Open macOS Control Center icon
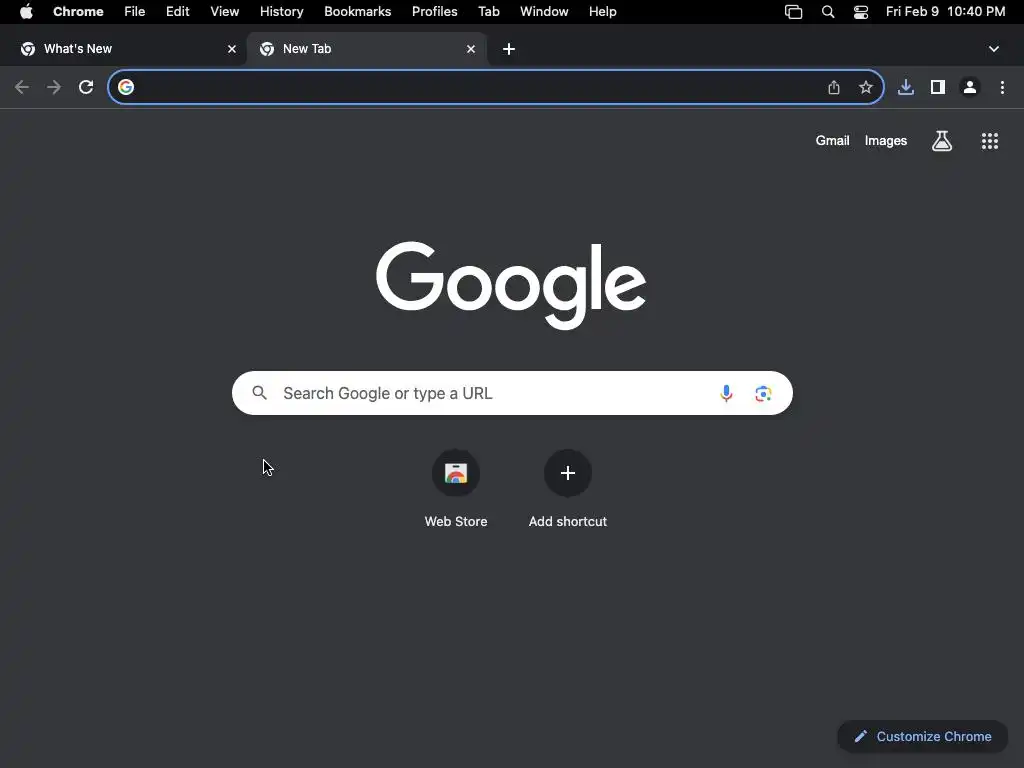Screen dimensions: 1024x768 (861, 12)
